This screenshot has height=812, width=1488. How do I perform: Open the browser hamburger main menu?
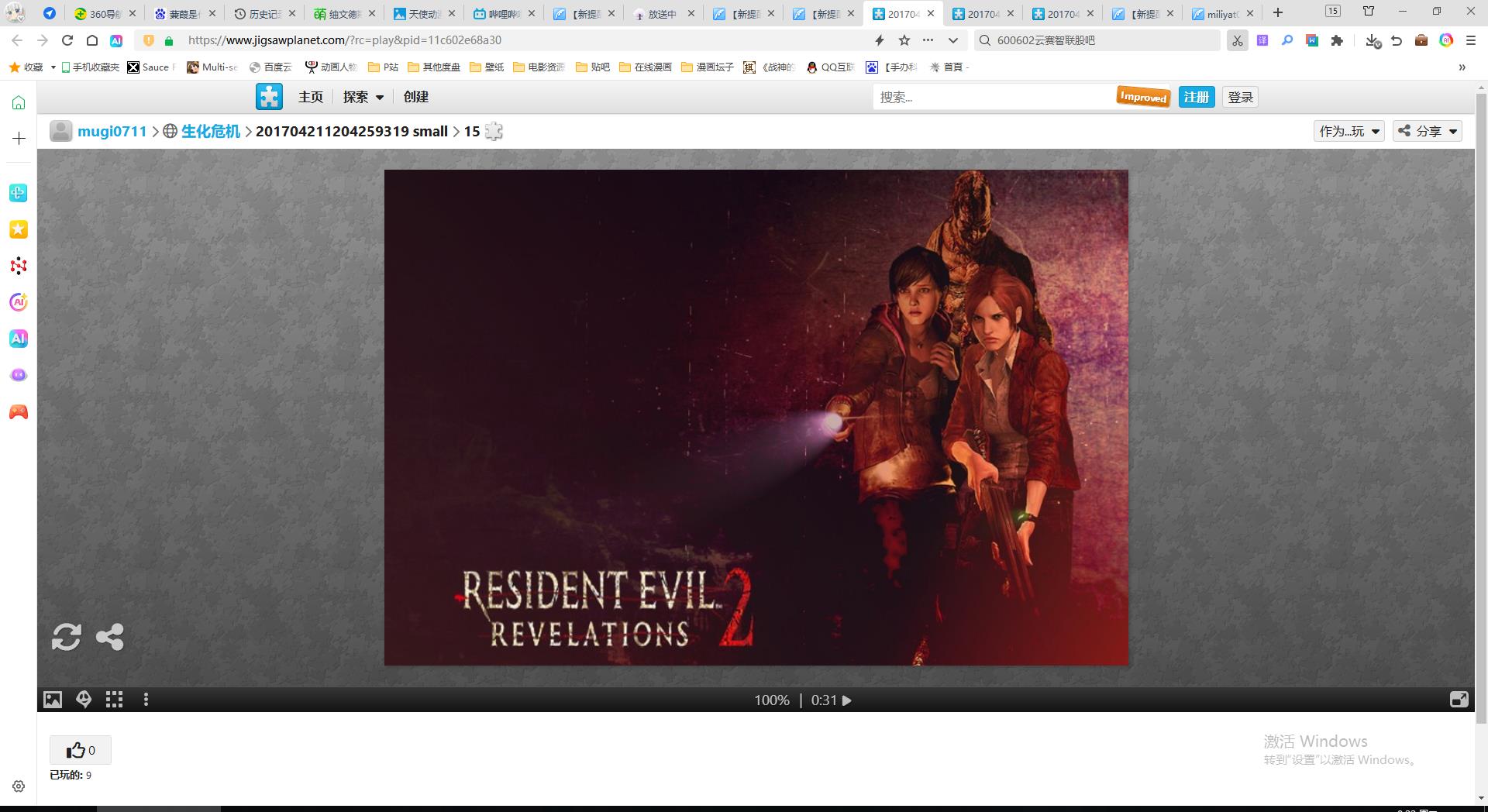(1470, 40)
